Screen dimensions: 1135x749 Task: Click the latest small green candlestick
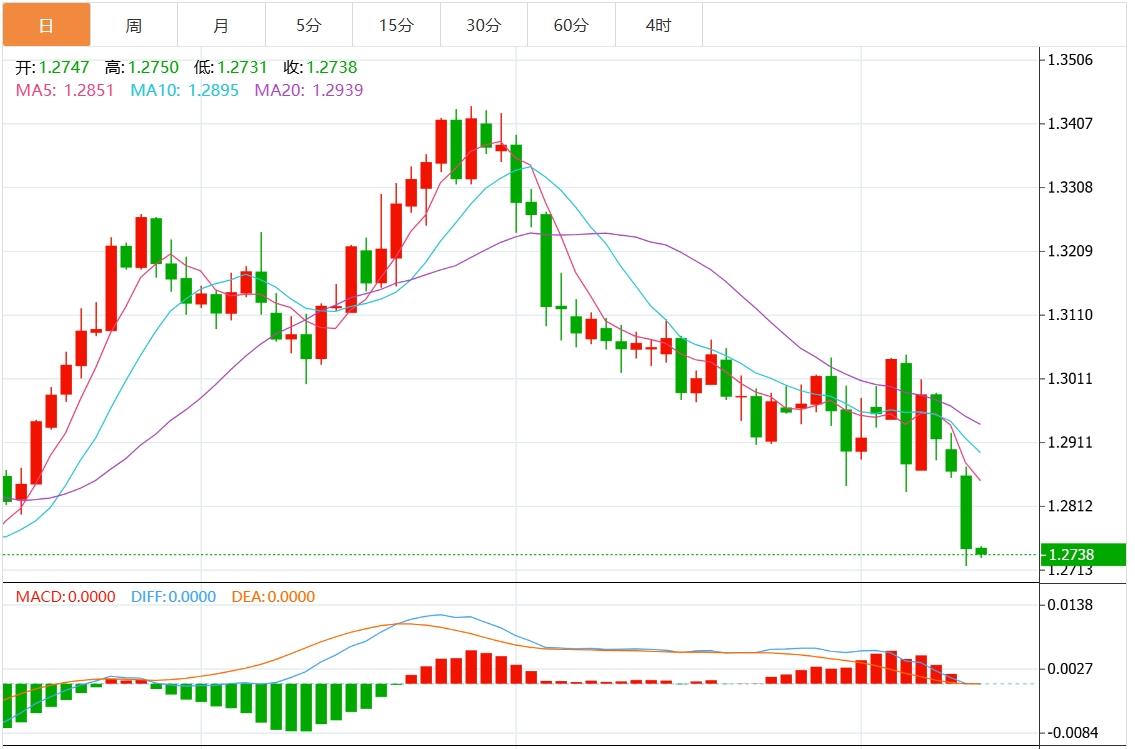[x=981, y=551]
